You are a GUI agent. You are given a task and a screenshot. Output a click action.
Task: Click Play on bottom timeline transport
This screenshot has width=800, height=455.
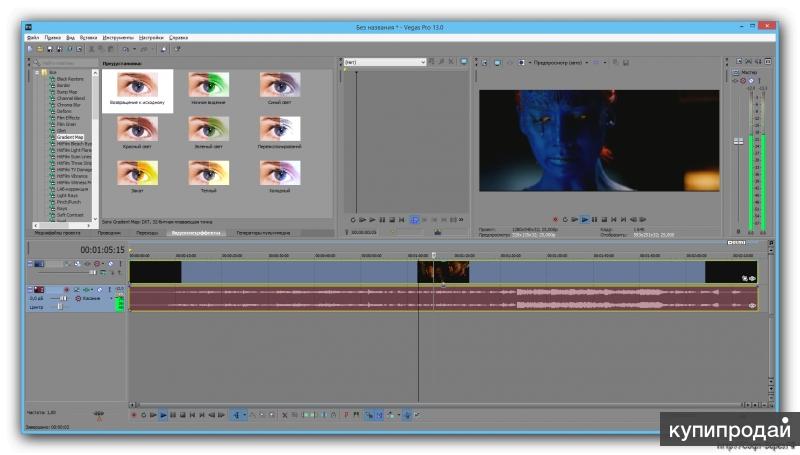[163, 415]
